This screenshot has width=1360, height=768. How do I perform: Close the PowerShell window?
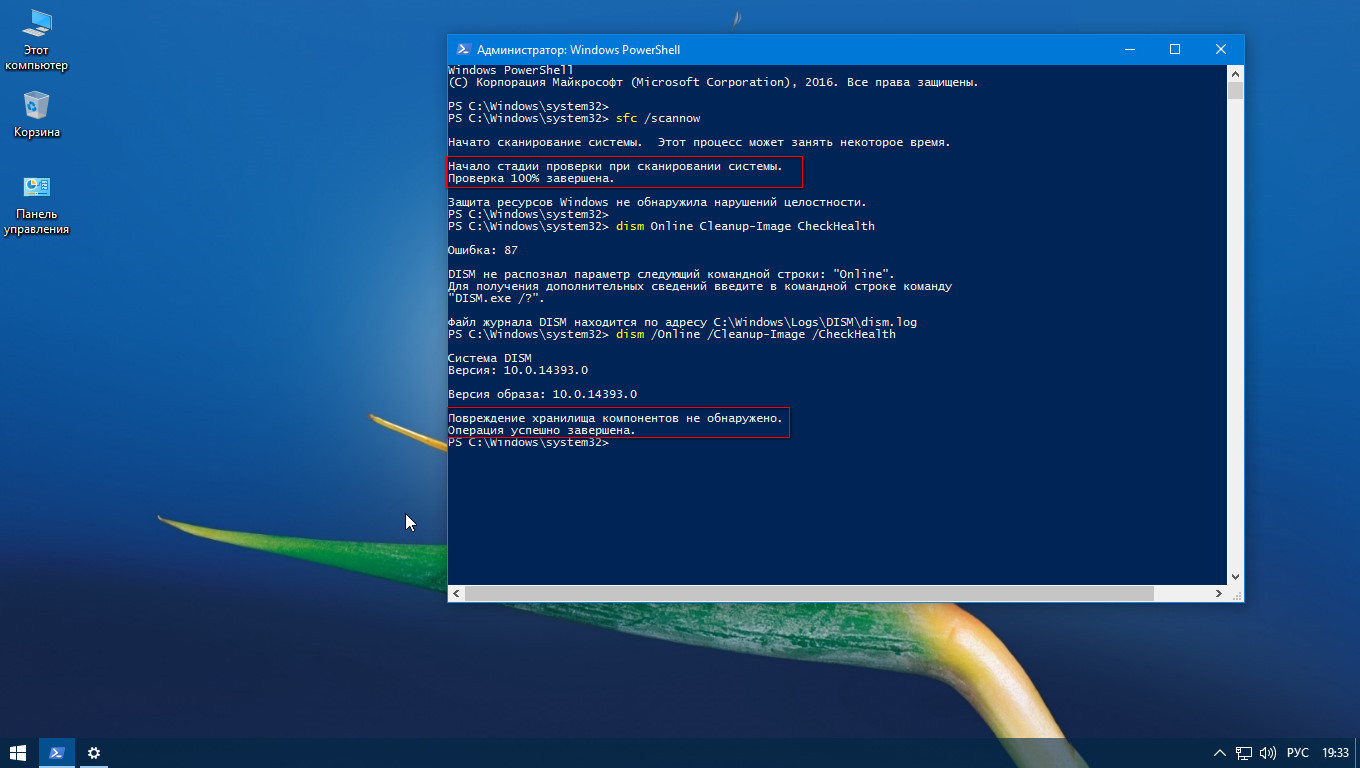coord(1221,49)
